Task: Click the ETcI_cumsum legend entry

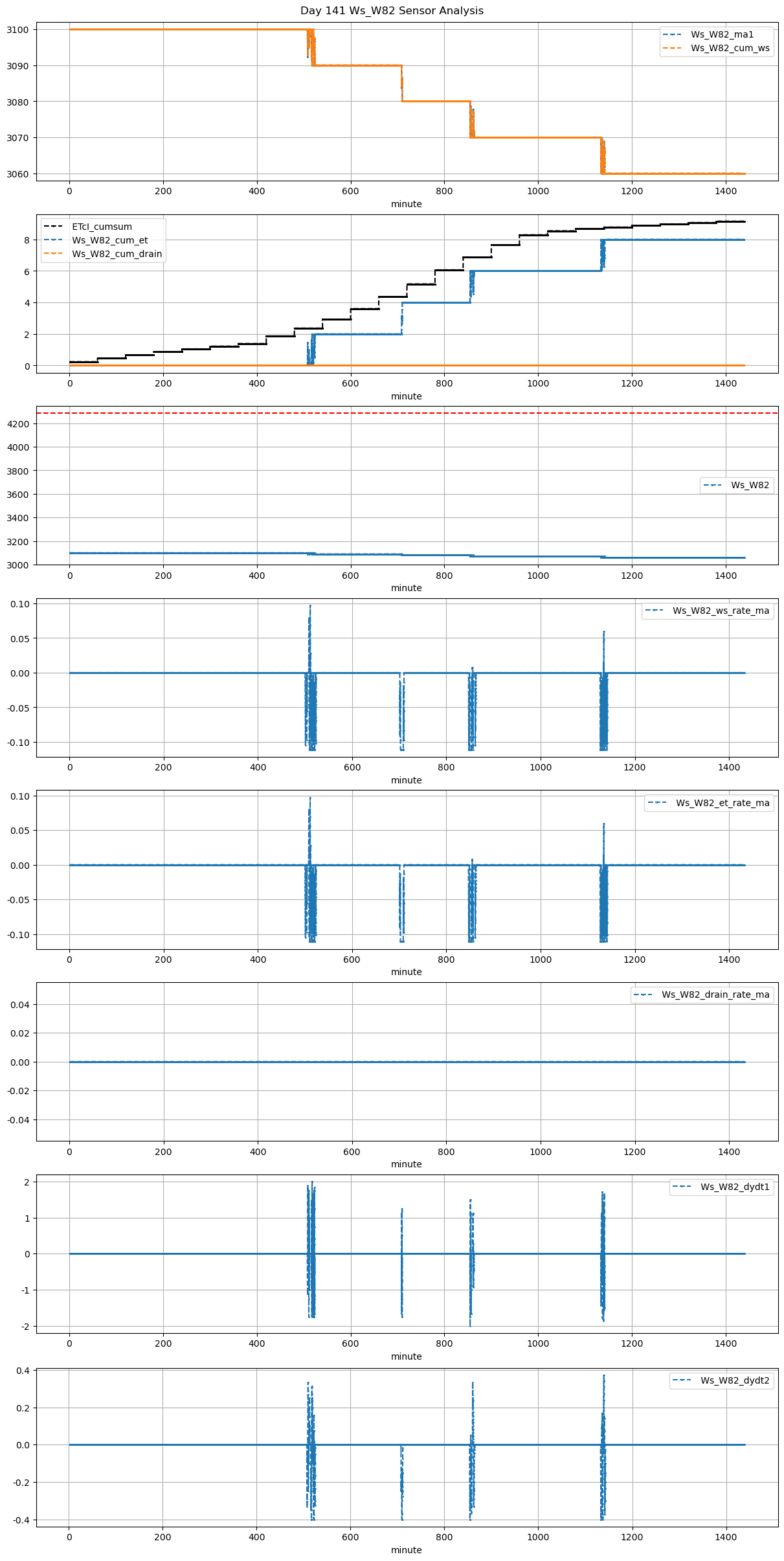Action: tap(102, 227)
